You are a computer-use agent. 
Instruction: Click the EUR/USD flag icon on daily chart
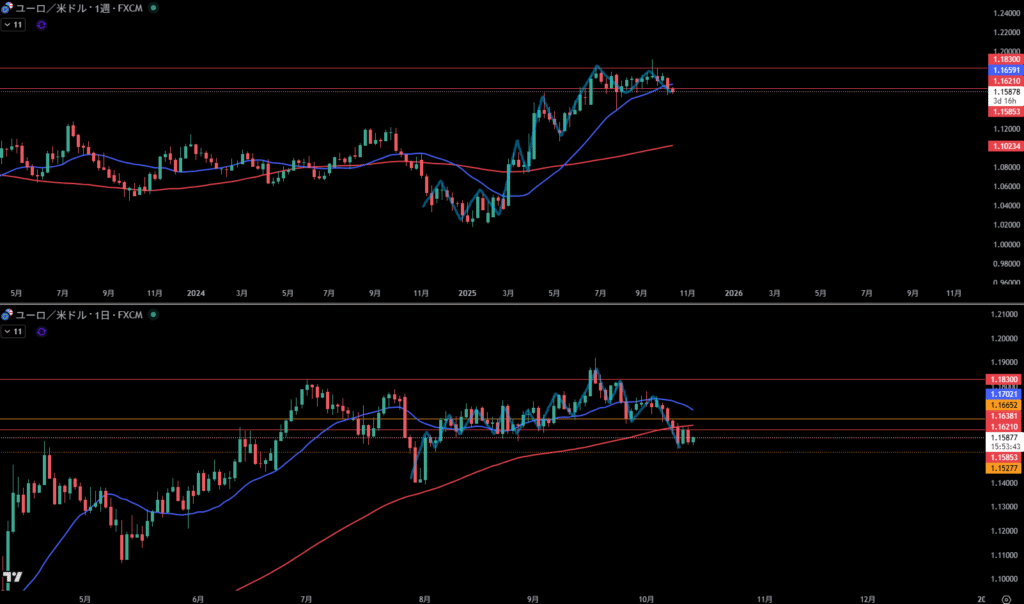7,314
